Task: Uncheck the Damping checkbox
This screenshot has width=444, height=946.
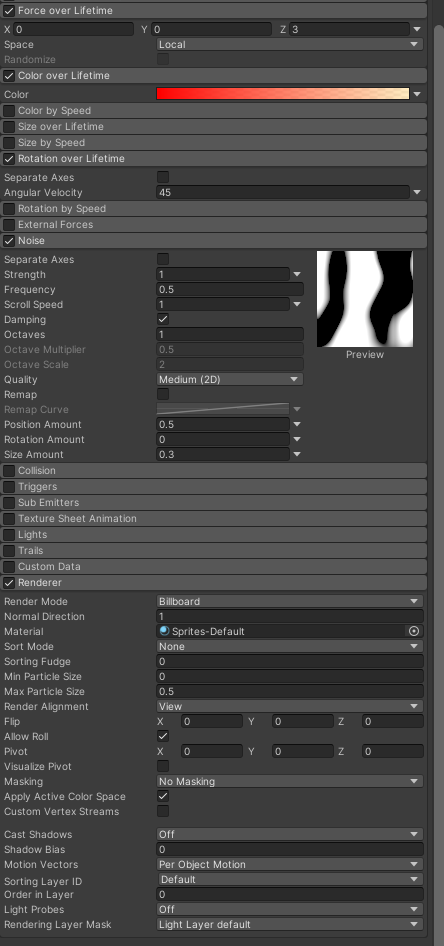Action: (x=163, y=319)
